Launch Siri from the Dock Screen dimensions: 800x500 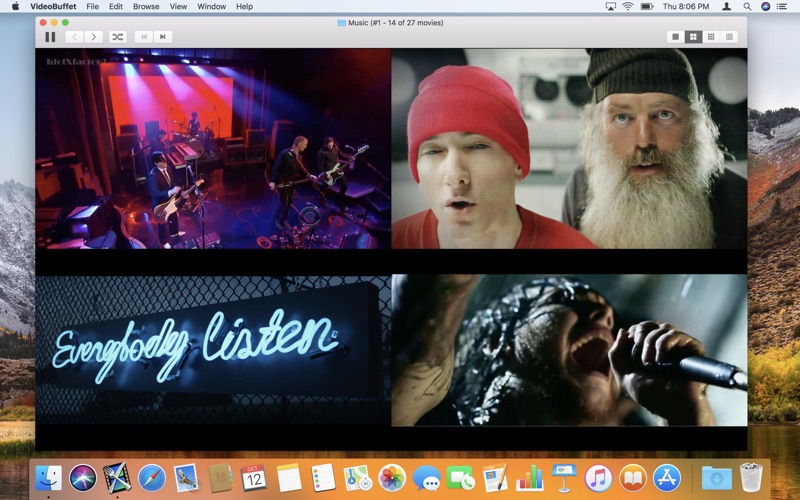point(83,479)
